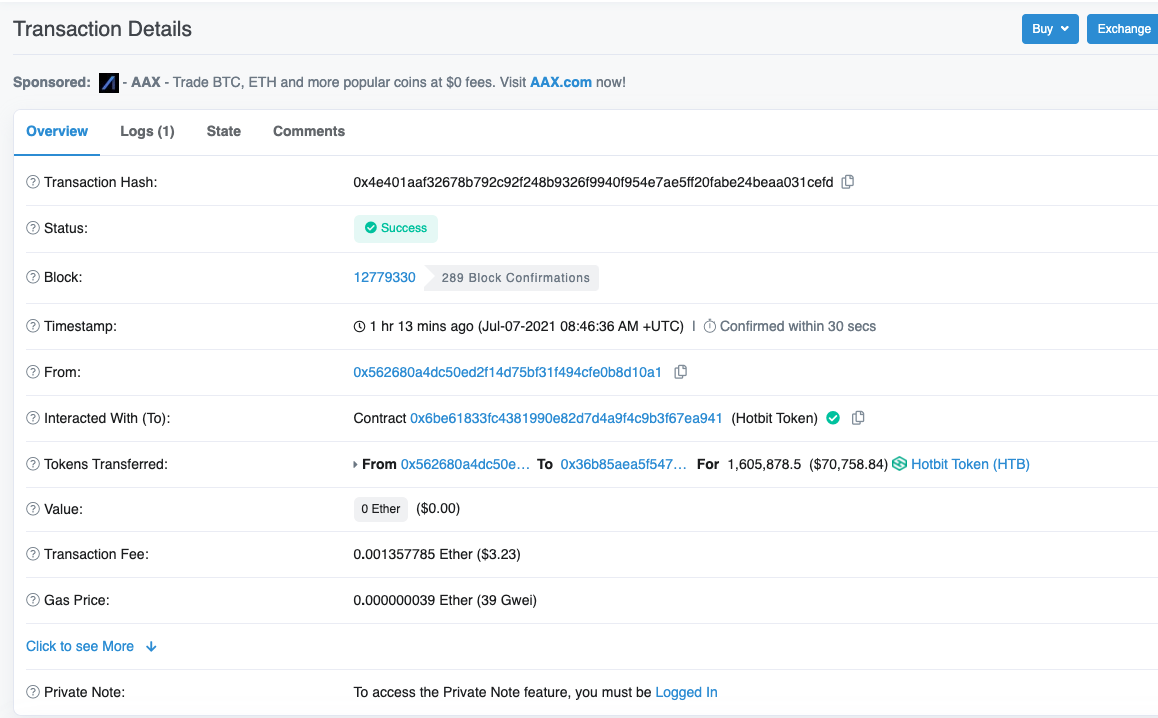Copy the transaction hash to clipboard
Image resolution: width=1158 pixels, height=718 pixels.
point(848,182)
